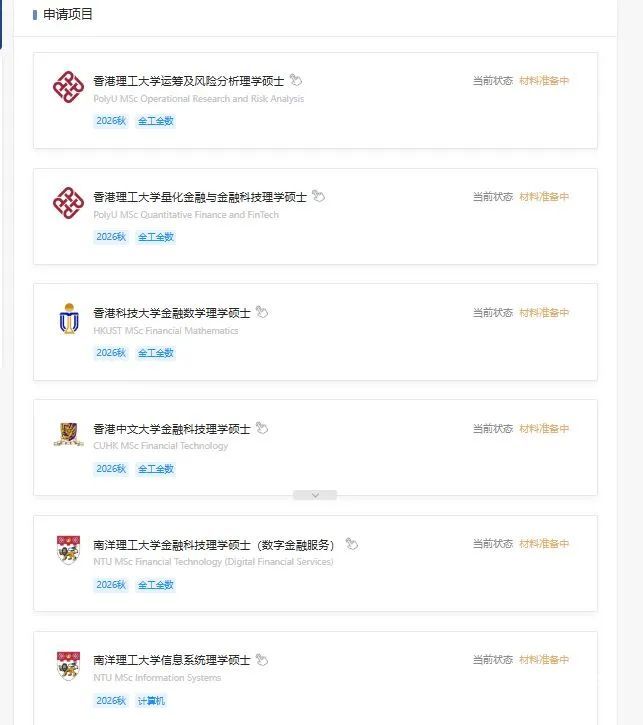Click pointer icon after 香港科技大学金融数学理学硕士
Screen dimensions: 643x725
262,312
